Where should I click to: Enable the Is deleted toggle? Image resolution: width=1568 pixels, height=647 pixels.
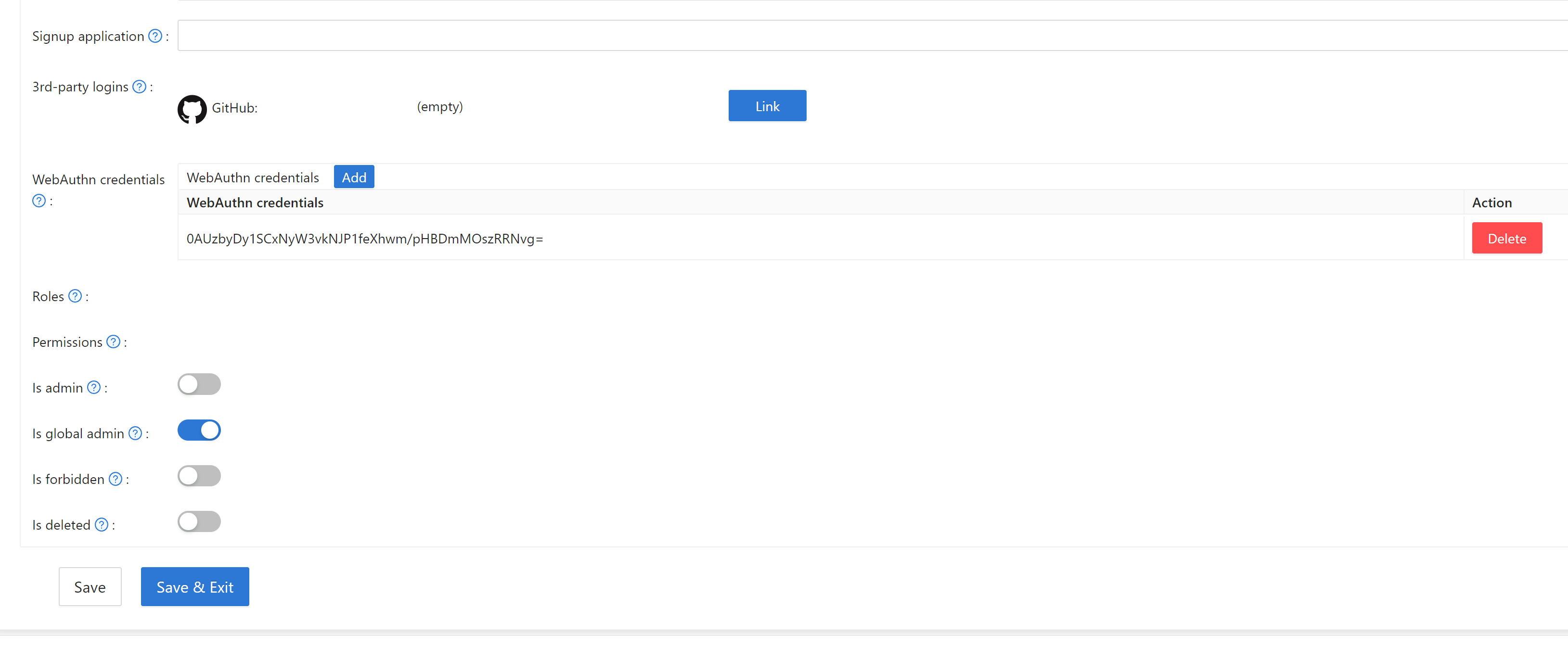[x=199, y=521]
